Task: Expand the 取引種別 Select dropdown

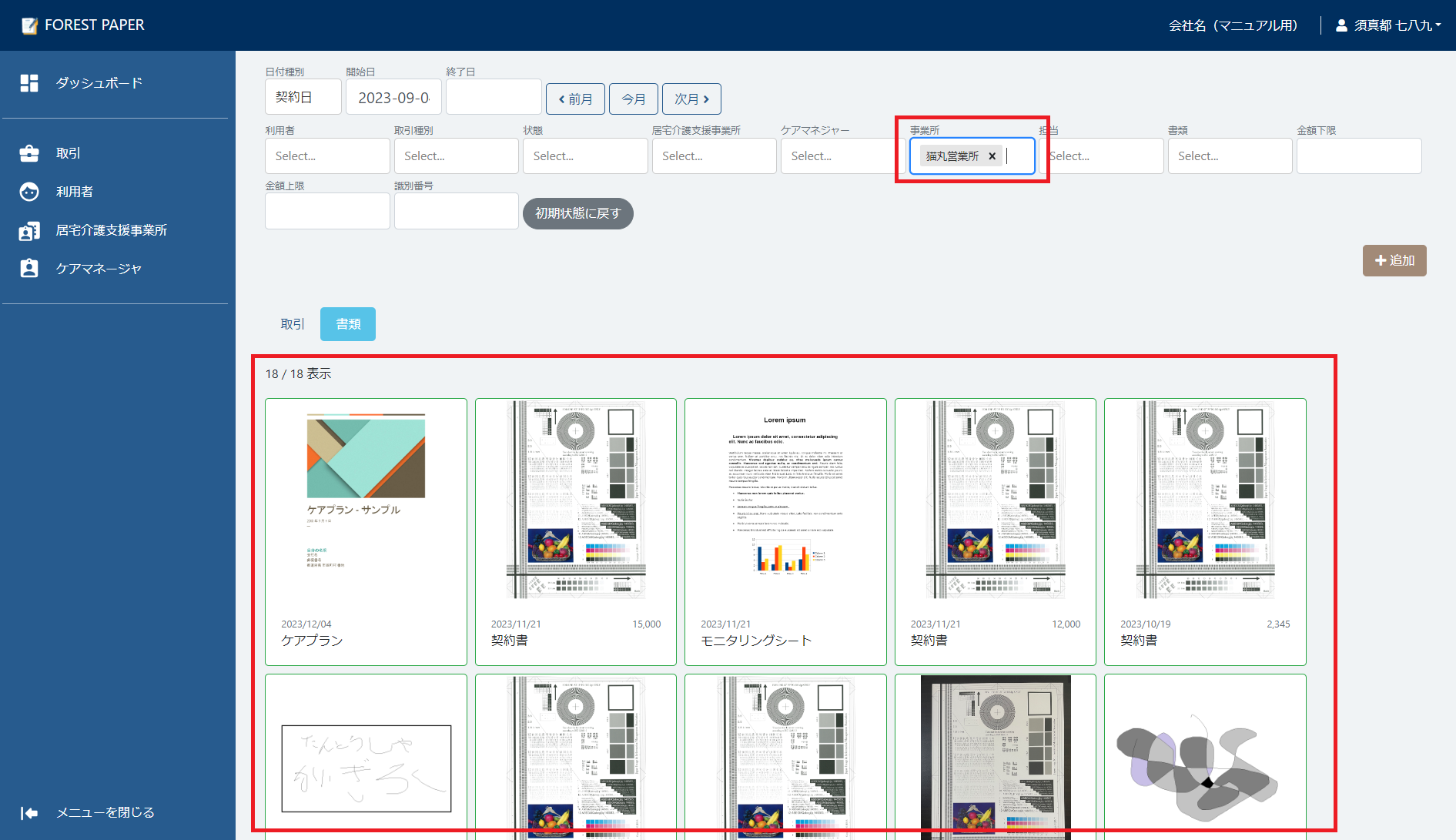Action: tap(456, 156)
